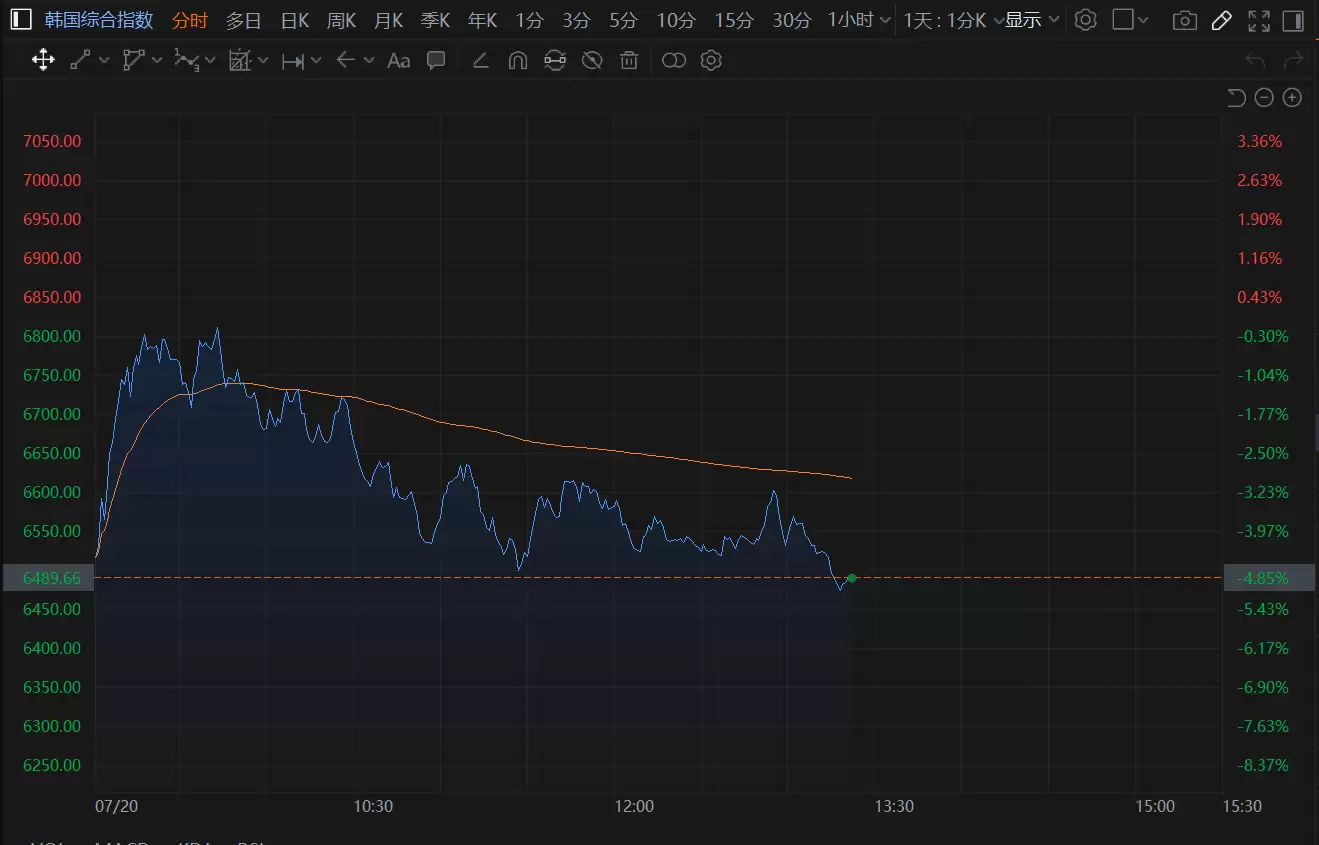Switch to the 日K tab
This screenshot has height=845, width=1319.
tap(295, 20)
